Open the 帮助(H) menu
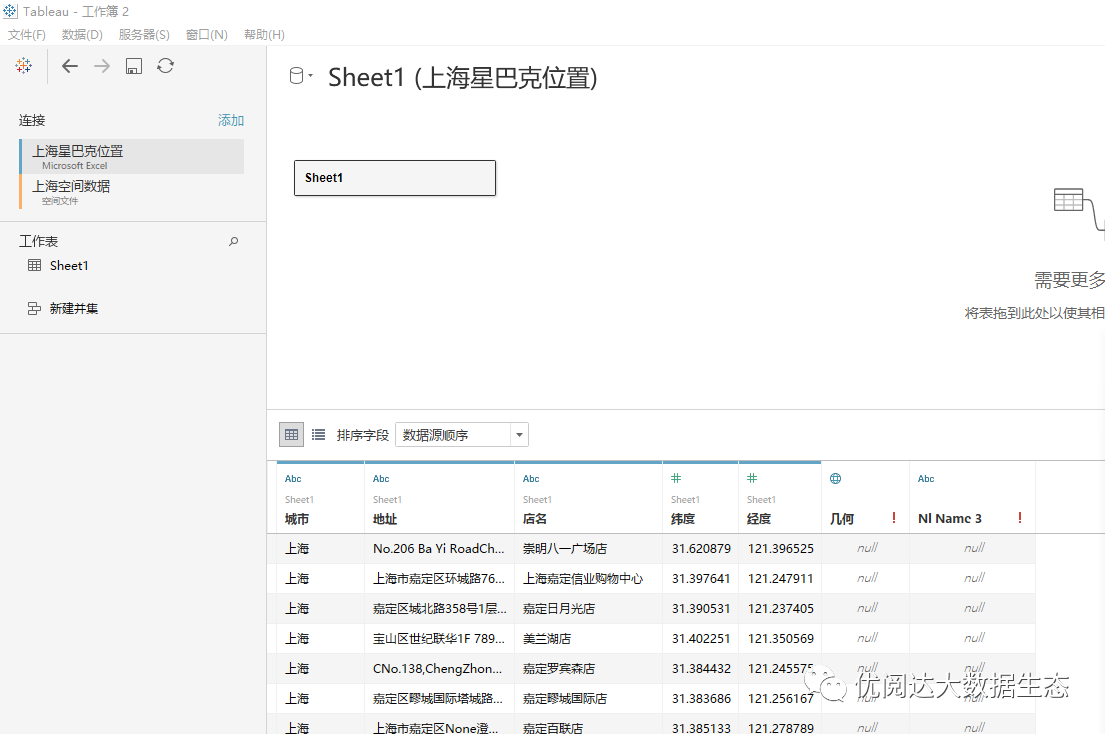Viewport: 1105px width, 734px height. (264, 35)
